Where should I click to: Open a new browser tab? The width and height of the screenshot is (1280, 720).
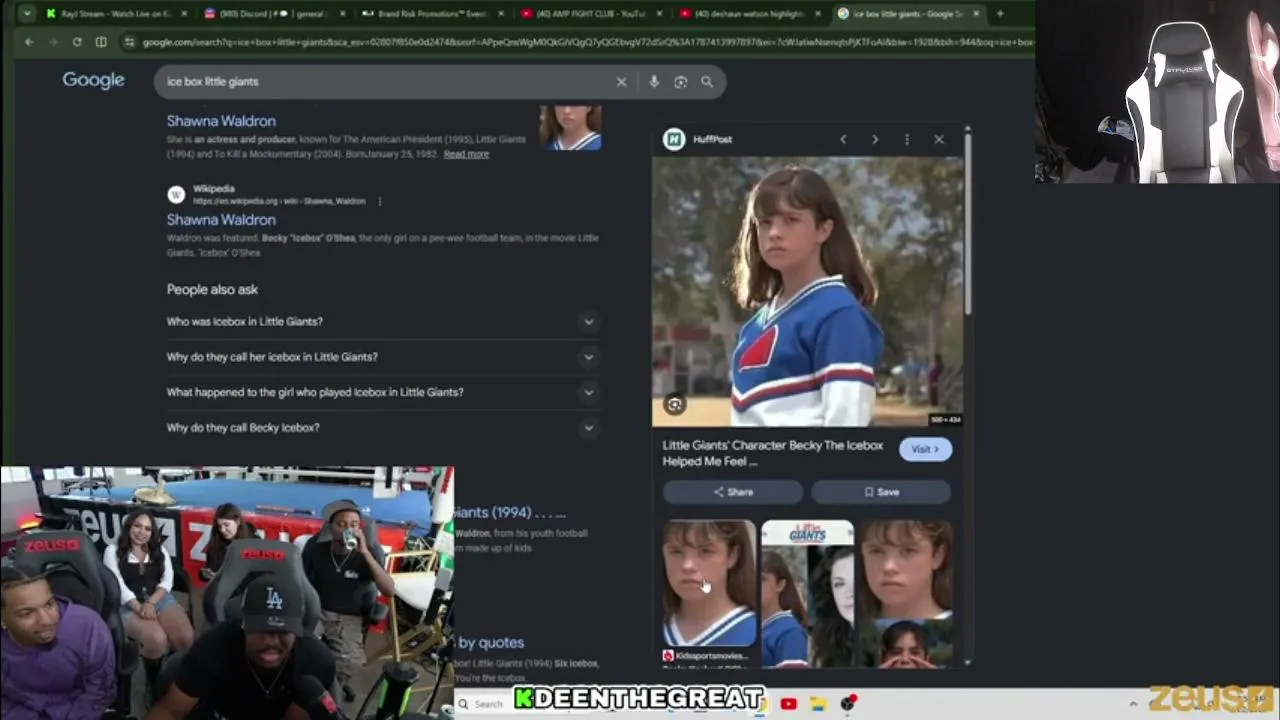point(1000,14)
